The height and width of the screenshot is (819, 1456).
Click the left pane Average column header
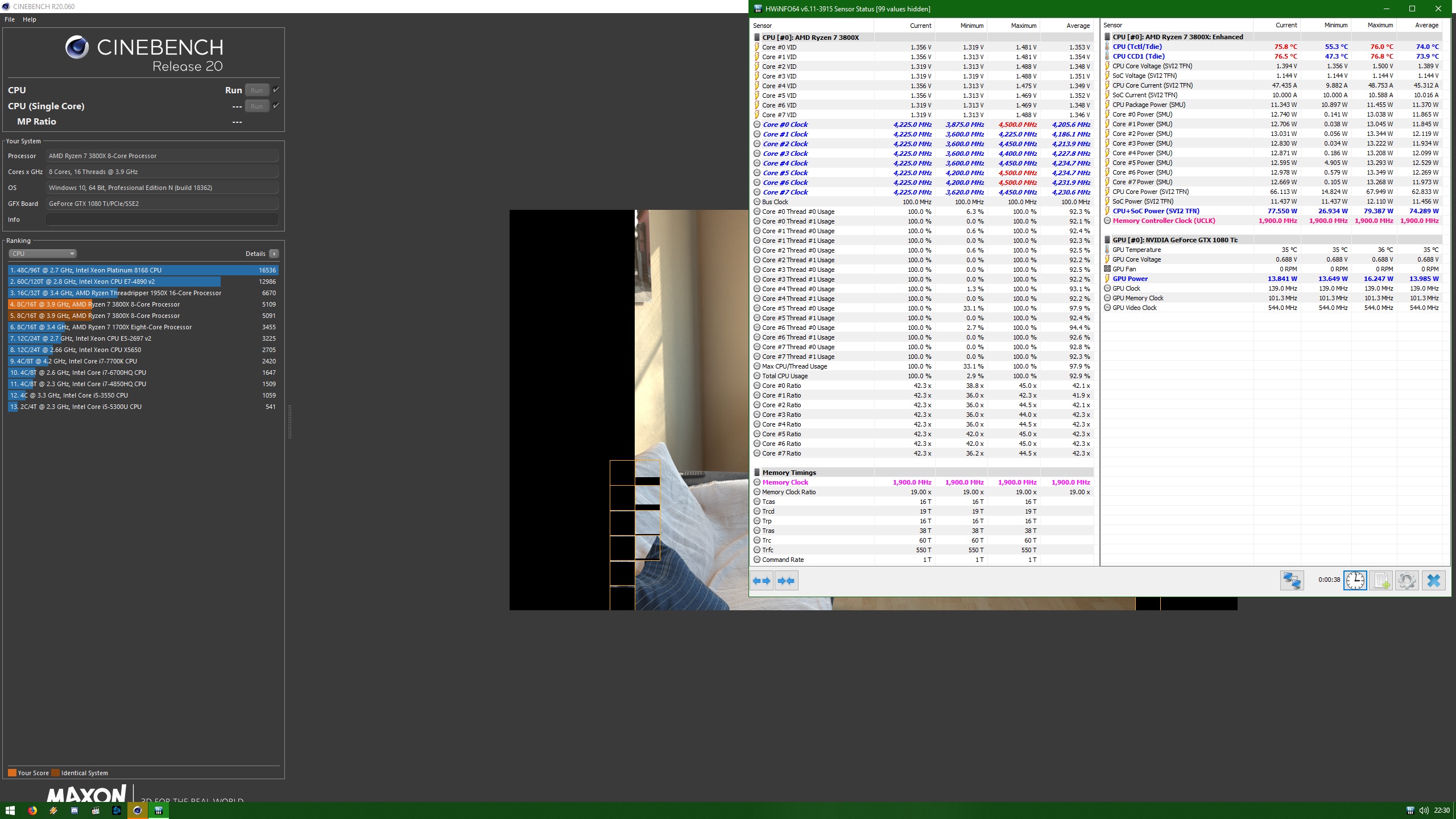click(x=1067, y=26)
